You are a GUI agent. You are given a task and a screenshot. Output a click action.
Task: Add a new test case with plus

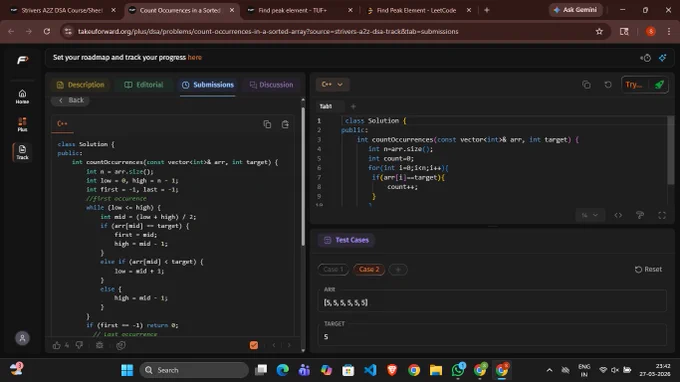398,269
